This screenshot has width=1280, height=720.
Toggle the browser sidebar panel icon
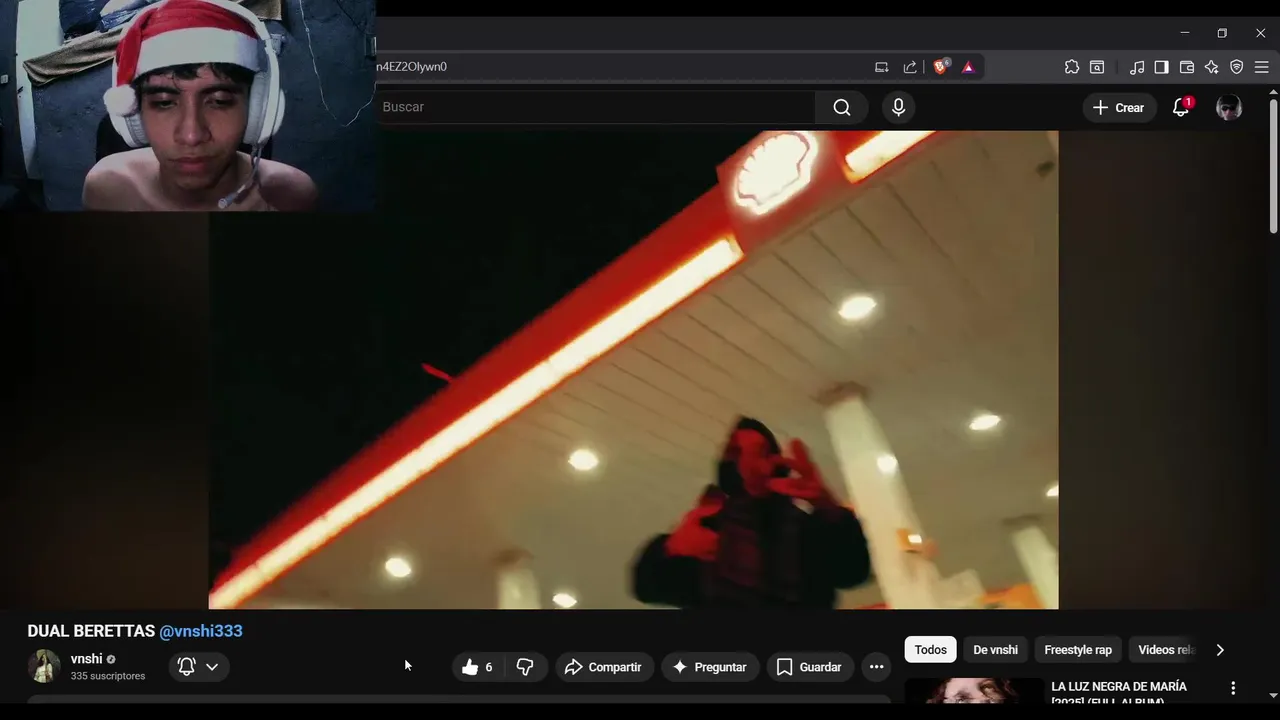coord(1161,67)
